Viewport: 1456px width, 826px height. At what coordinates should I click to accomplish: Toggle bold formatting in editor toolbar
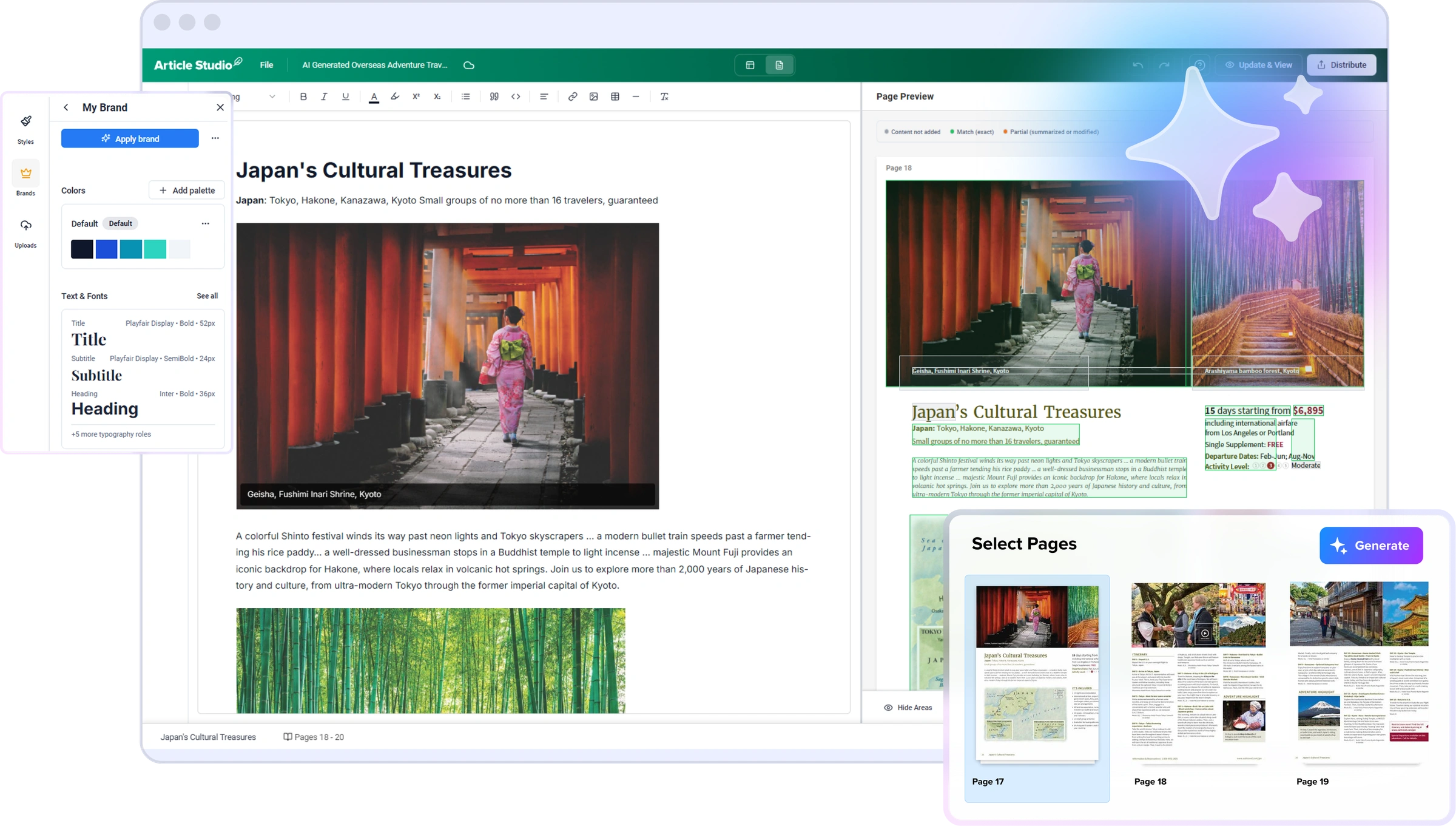click(303, 96)
